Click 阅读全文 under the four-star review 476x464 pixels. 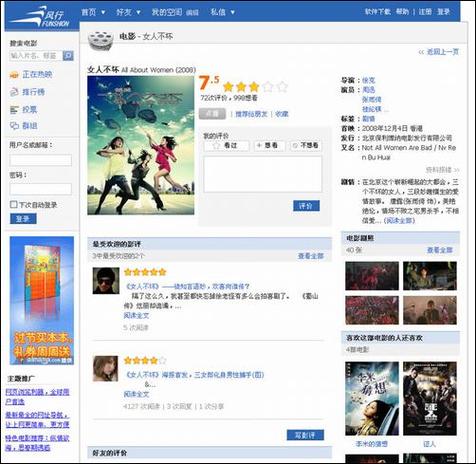pyautogui.click(x=136, y=394)
